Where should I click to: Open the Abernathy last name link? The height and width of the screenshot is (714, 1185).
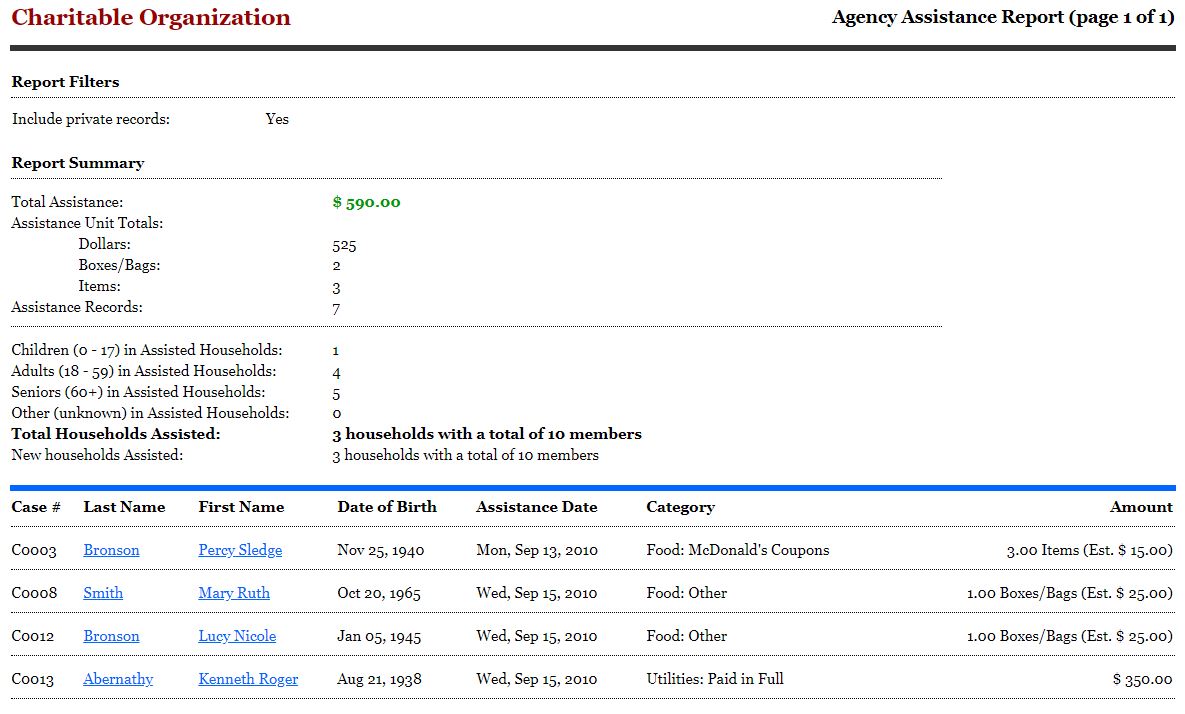(x=118, y=679)
